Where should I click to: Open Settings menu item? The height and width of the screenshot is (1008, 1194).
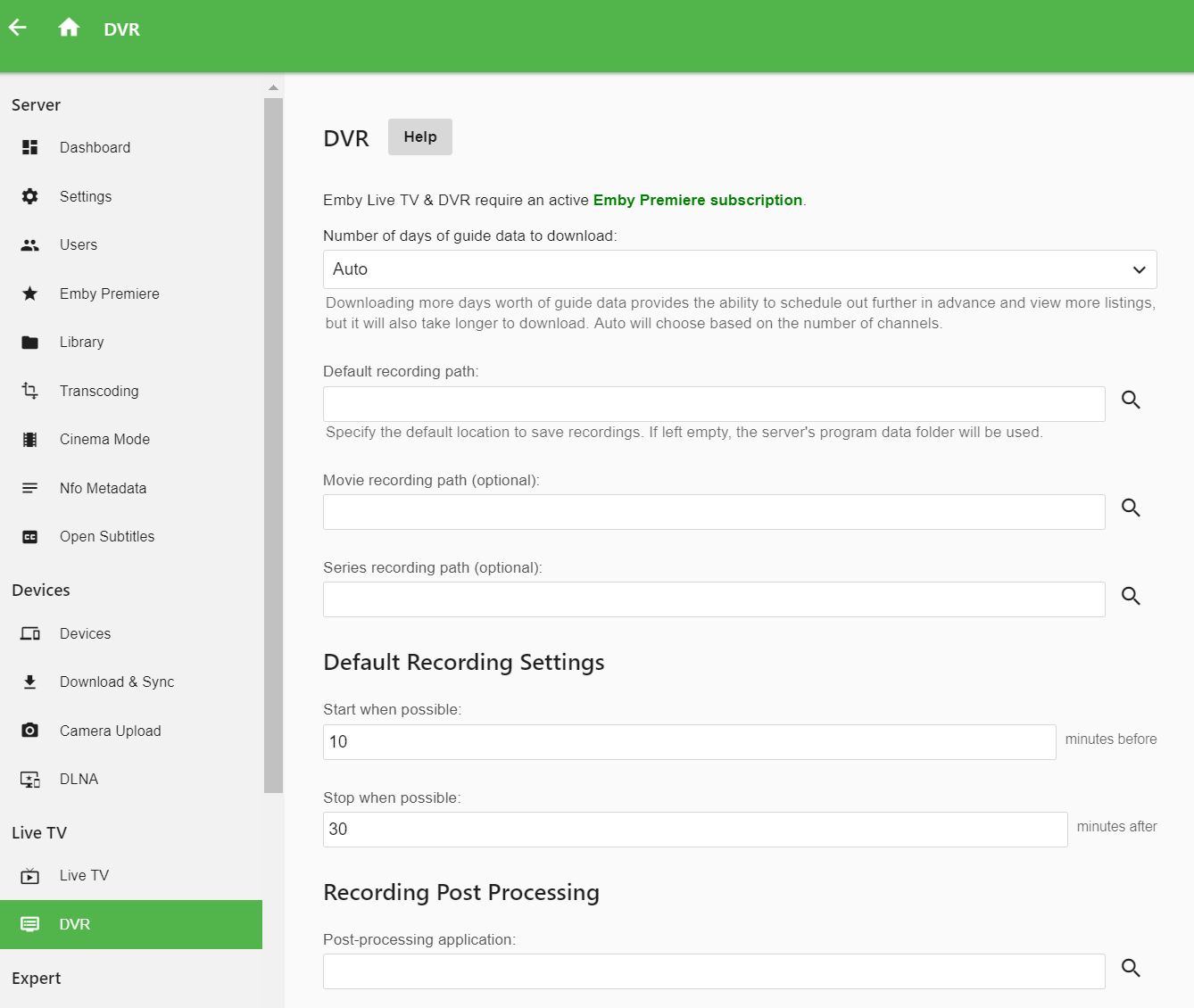point(131,196)
